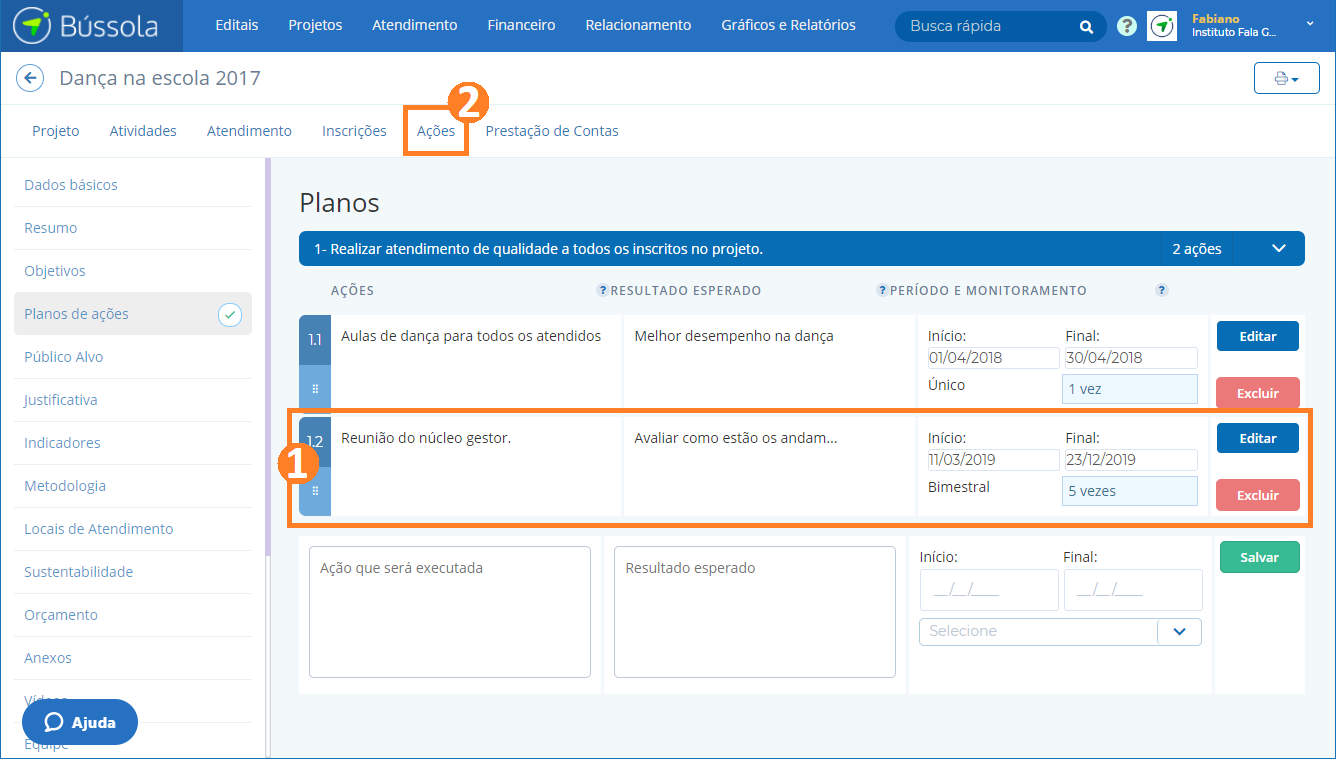Click the 11/03/2019 start date field

(993, 460)
